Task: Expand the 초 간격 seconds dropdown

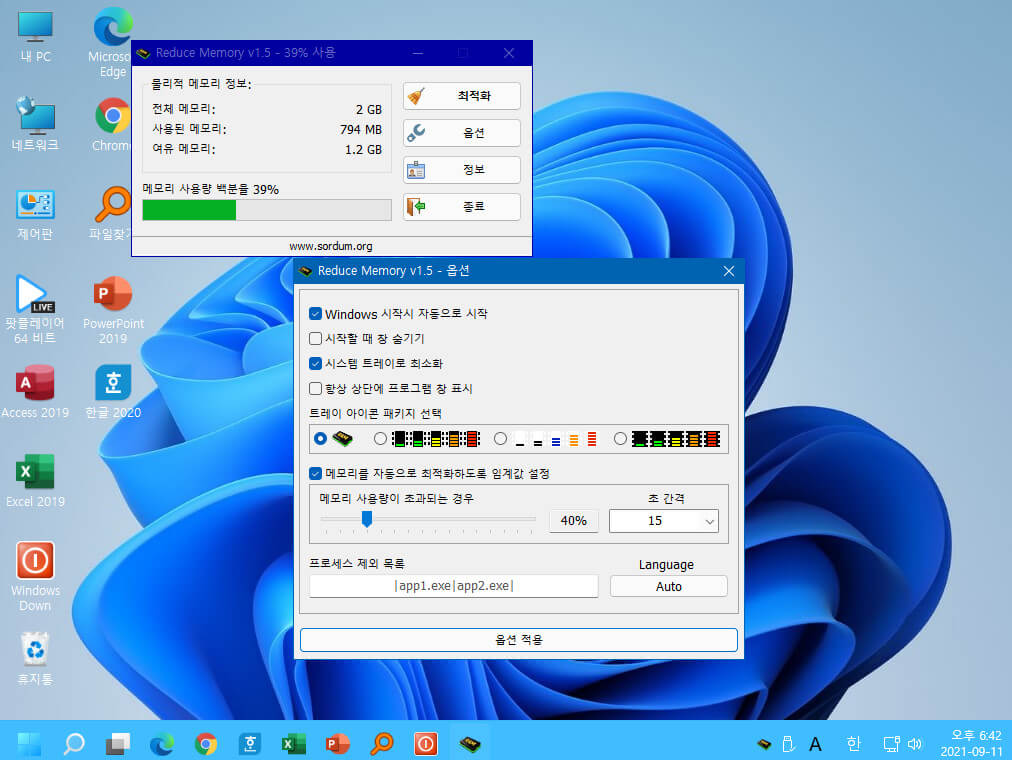Action: click(x=663, y=521)
